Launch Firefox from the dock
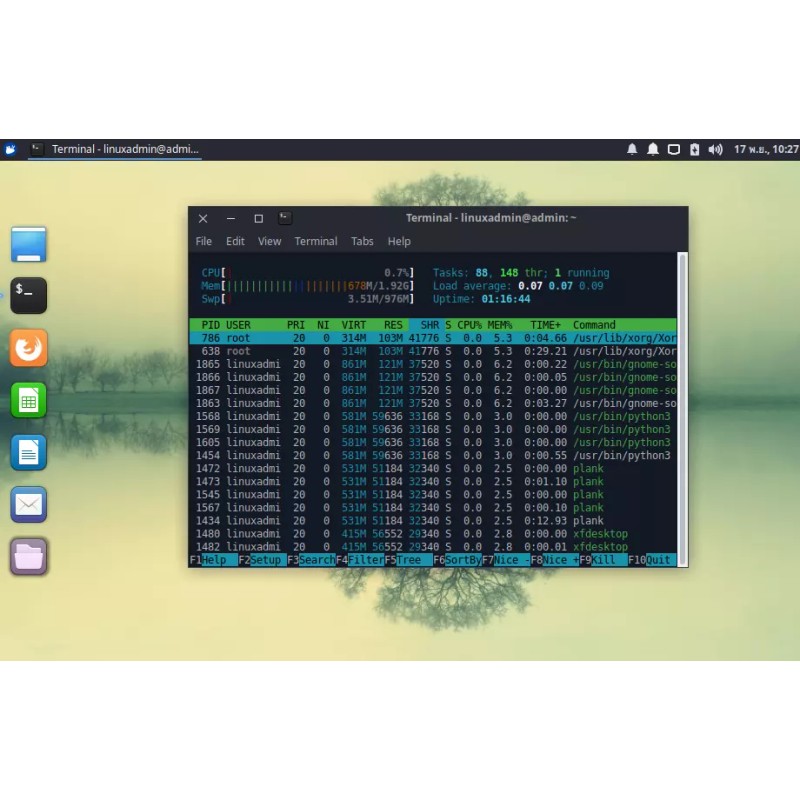The width and height of the screenshot is (800, 800). [x=28, y=349]
